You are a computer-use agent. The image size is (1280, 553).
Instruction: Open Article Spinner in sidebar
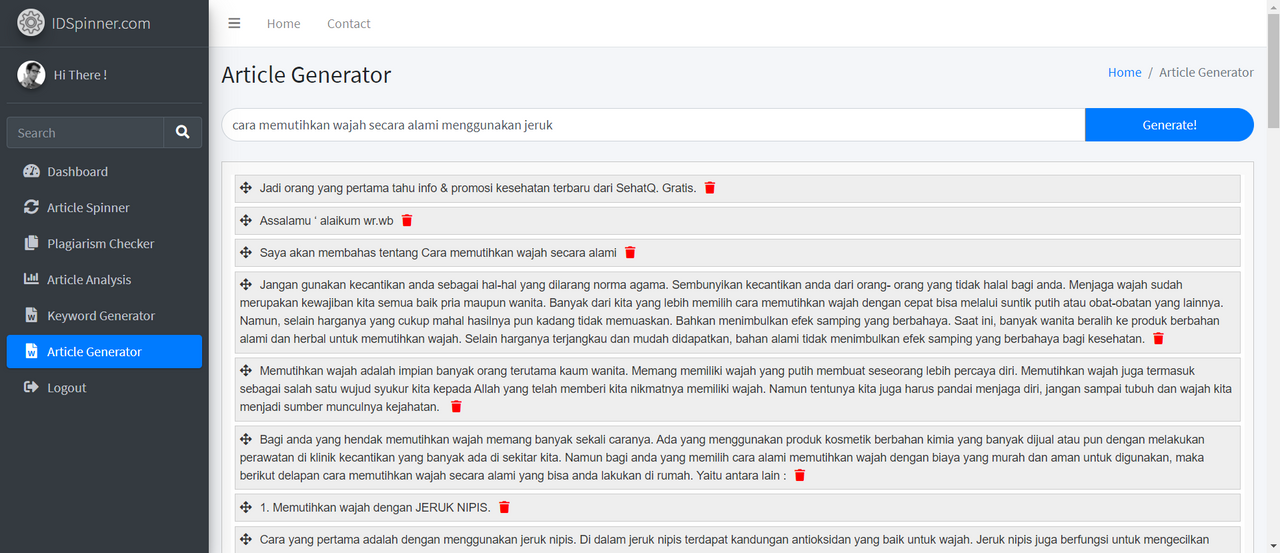104,207
